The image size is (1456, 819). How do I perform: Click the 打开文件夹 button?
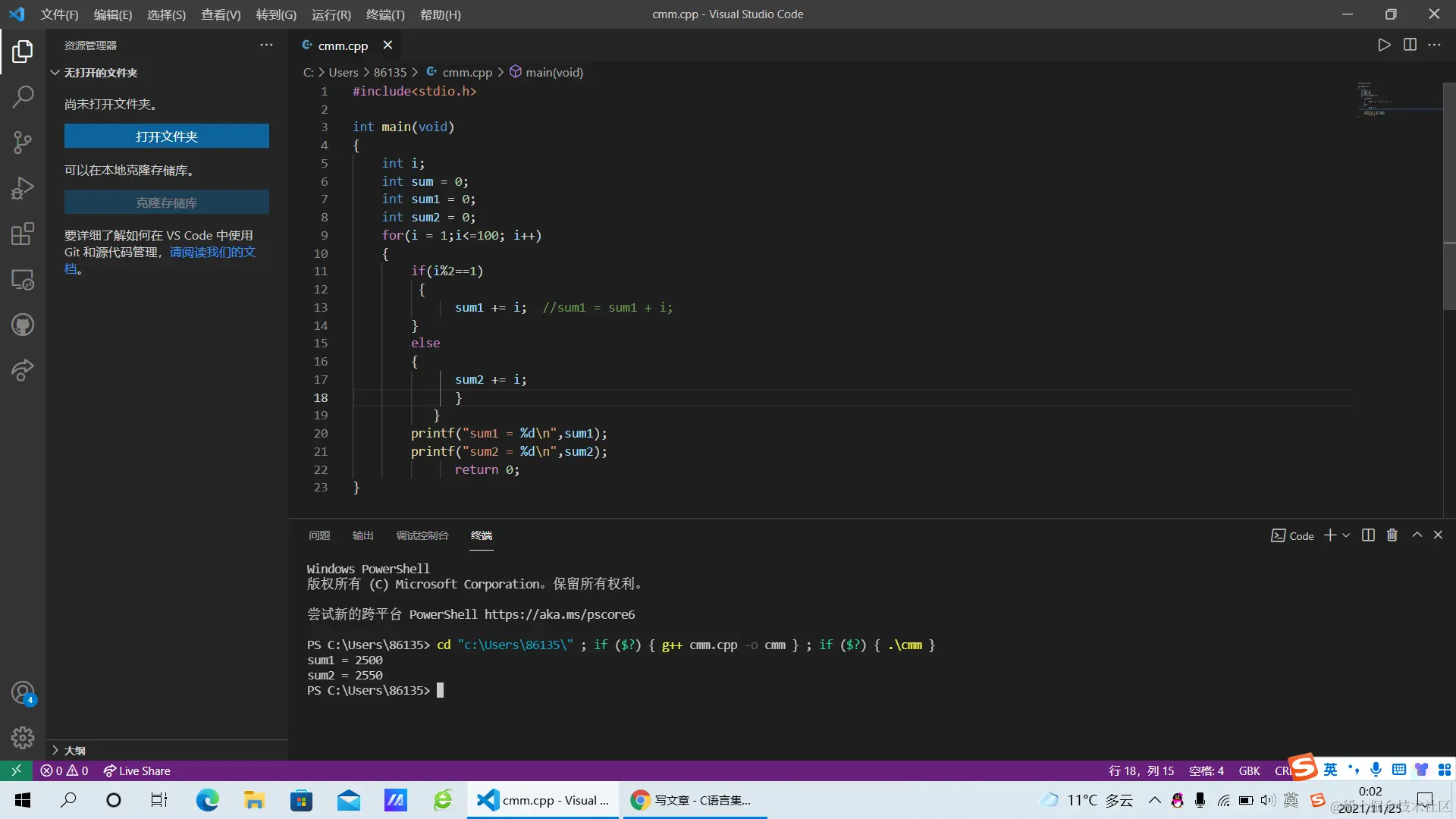click(x=166, y=136)
